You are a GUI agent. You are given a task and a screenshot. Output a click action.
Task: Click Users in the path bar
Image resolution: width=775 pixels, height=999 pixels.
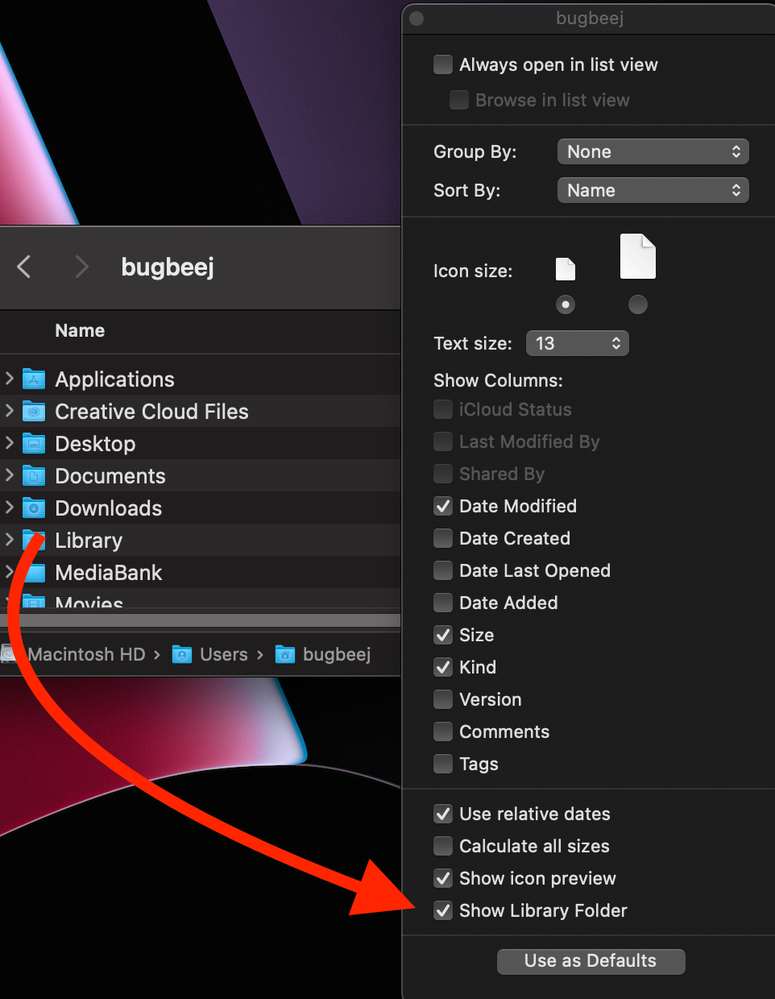tap(224, 654)
